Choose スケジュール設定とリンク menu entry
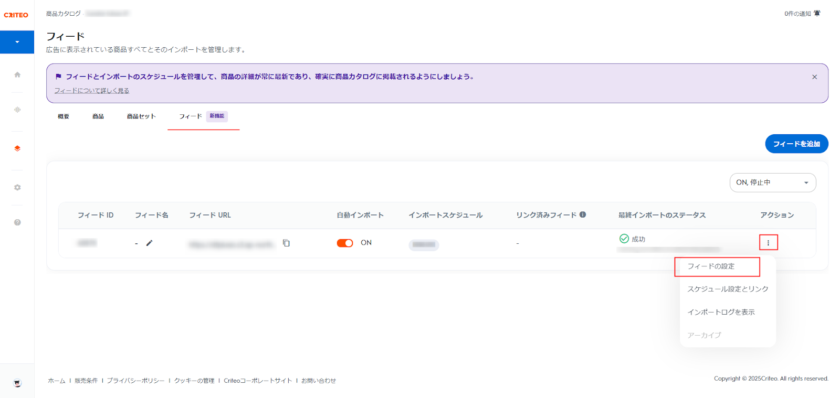The height and width of the screenshot is (398, 840). coord(728,289)
